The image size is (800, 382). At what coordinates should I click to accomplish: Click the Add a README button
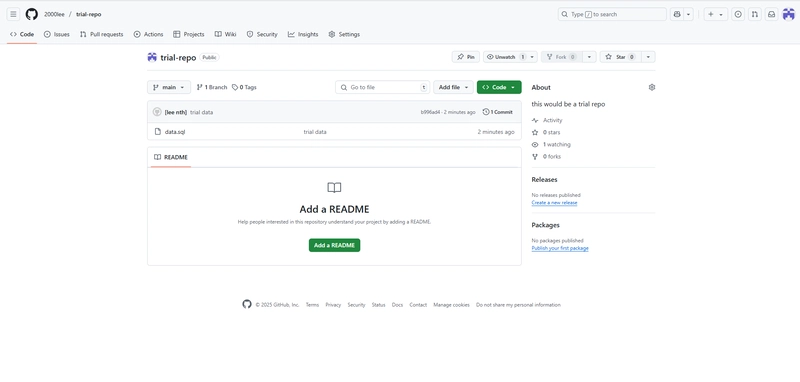(334, 245)
